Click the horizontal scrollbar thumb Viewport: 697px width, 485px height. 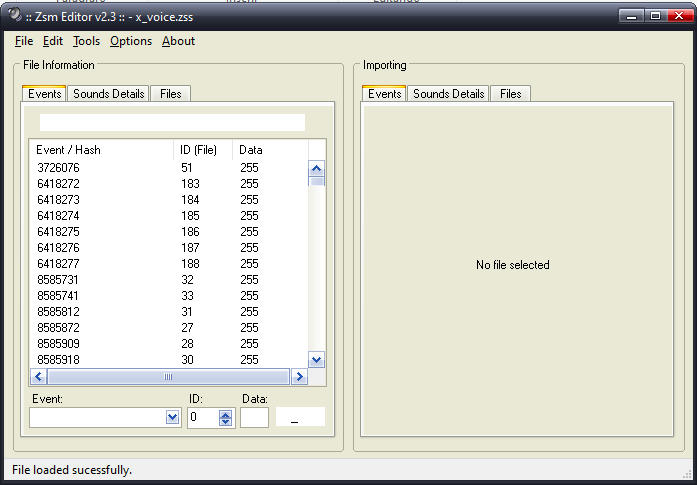point(168,377)
